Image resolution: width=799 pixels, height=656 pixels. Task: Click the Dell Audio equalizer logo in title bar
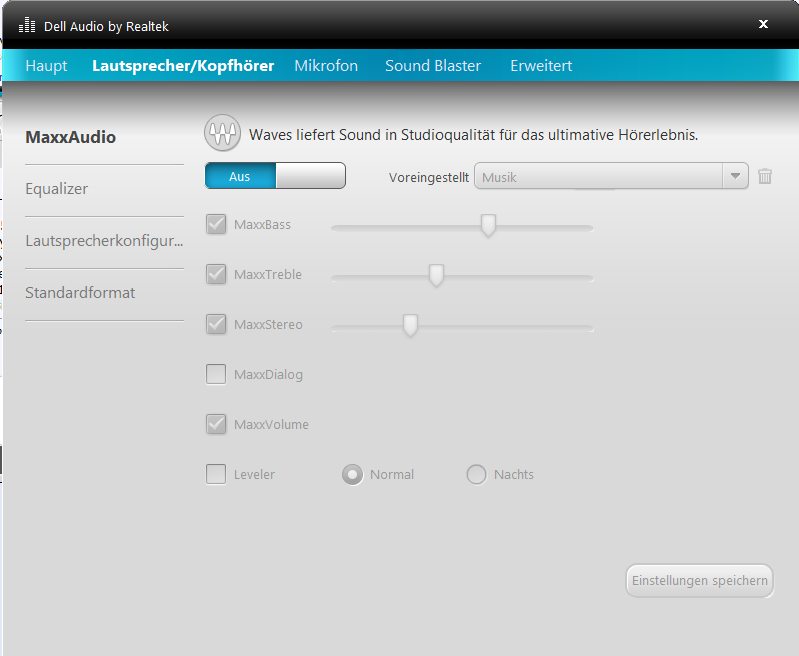pos(26,25)
